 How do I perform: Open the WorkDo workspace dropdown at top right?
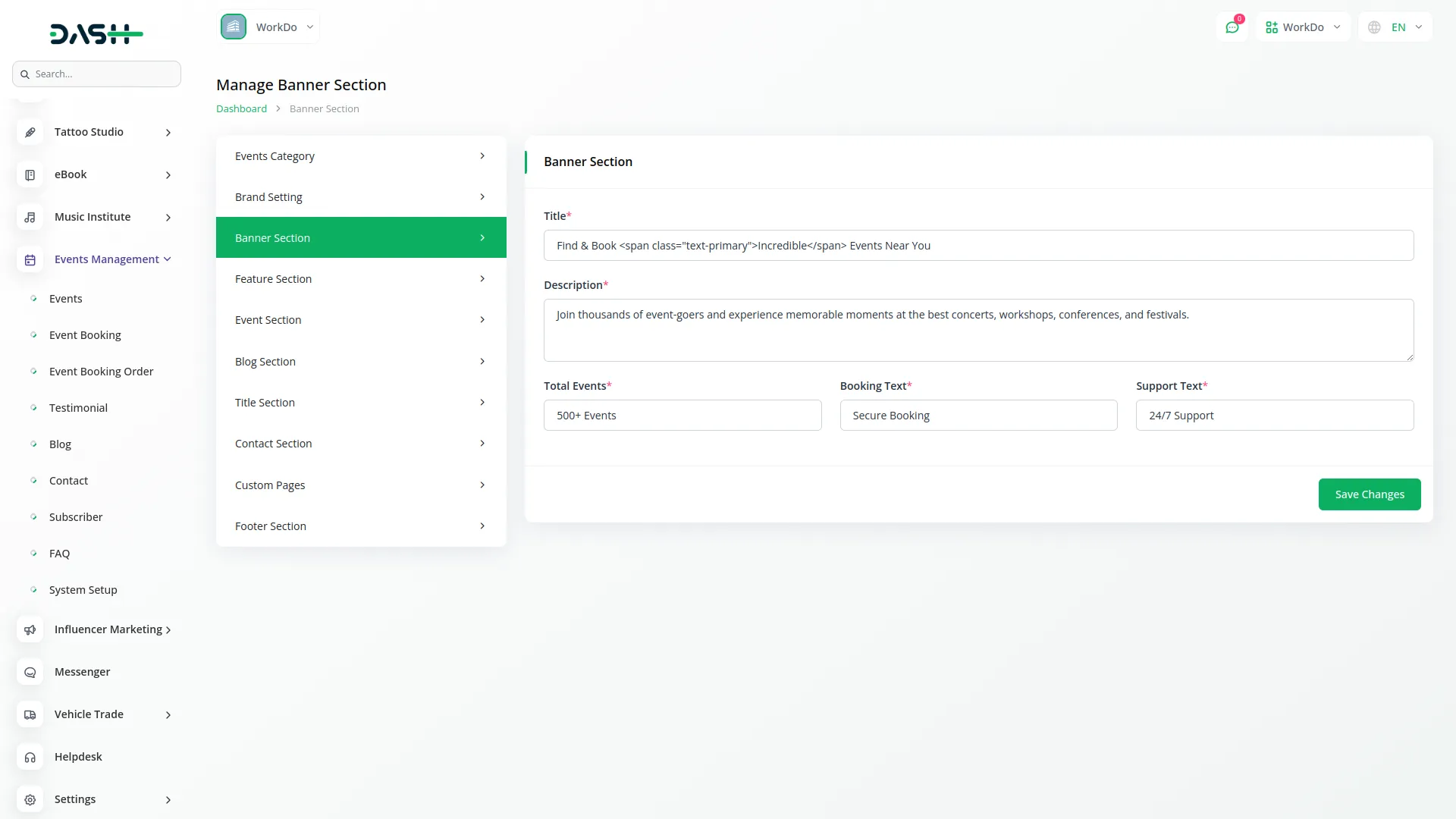point(1303,27)
